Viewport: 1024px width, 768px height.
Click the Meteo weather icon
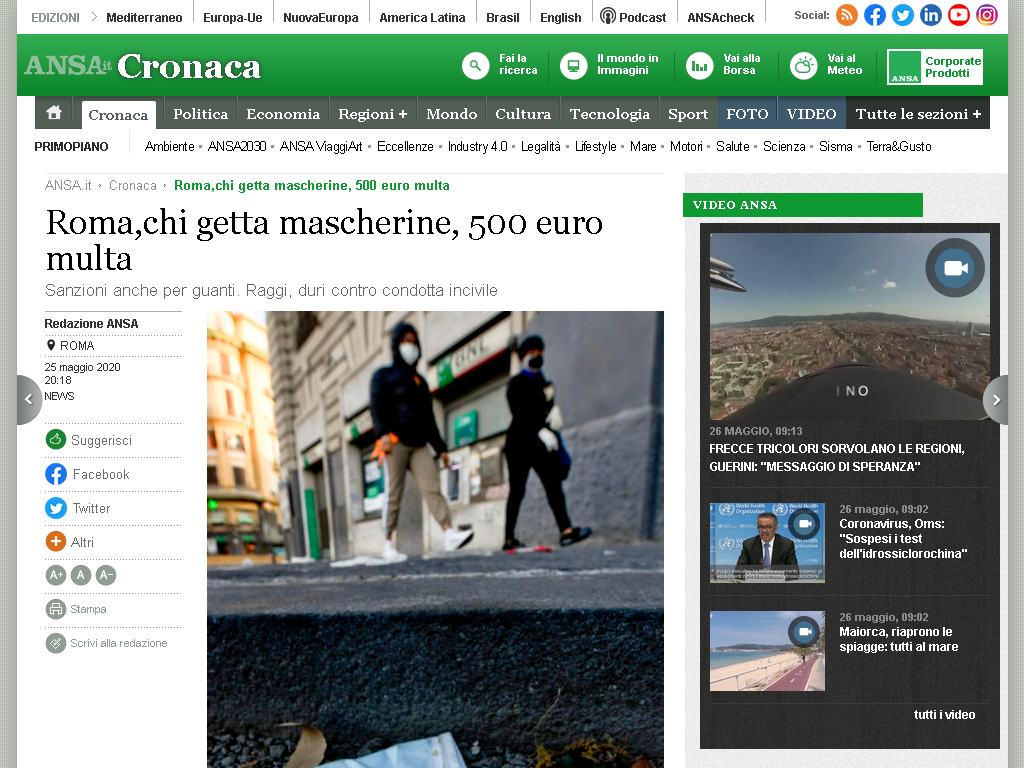pos(804,66)
